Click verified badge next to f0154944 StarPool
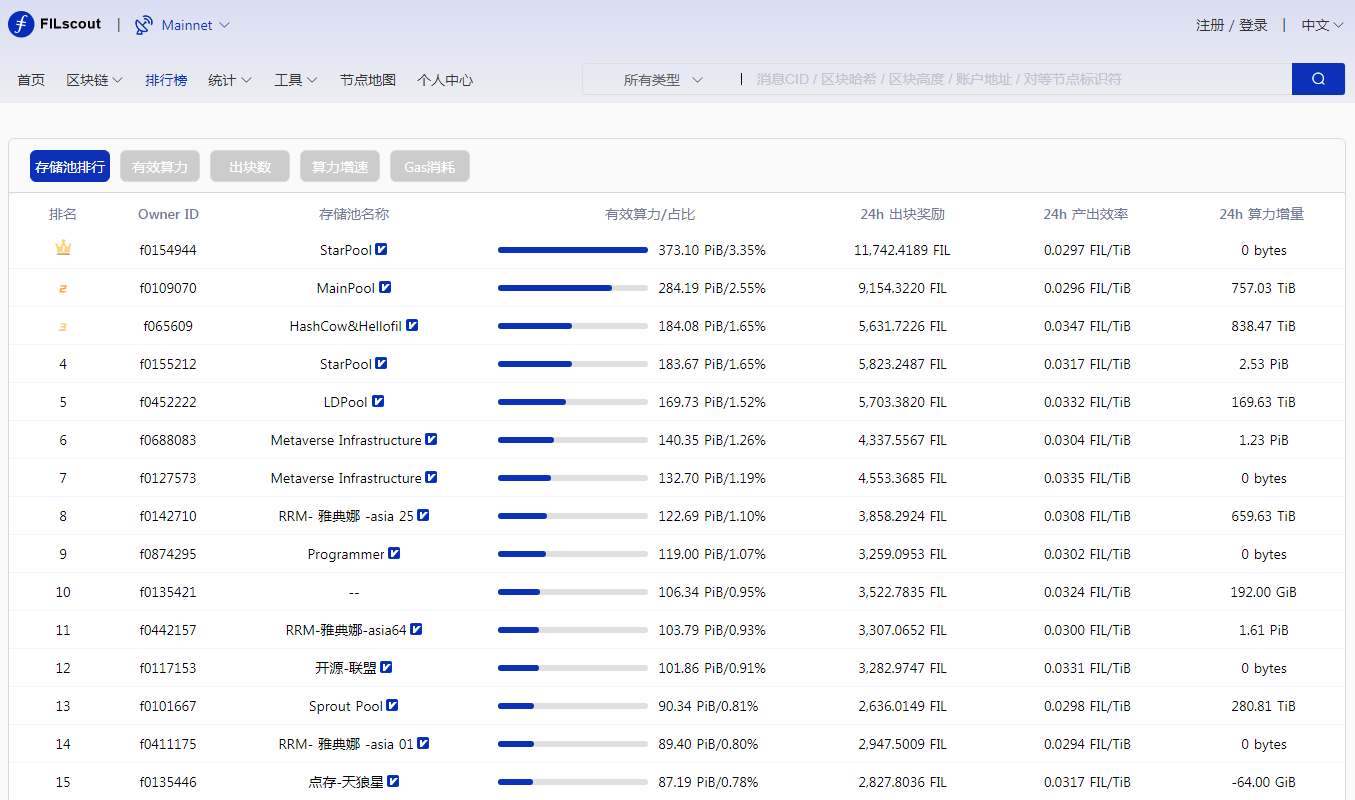This screenshot has height=800, width=1355. pyautogui.click(x=381, y=249)
